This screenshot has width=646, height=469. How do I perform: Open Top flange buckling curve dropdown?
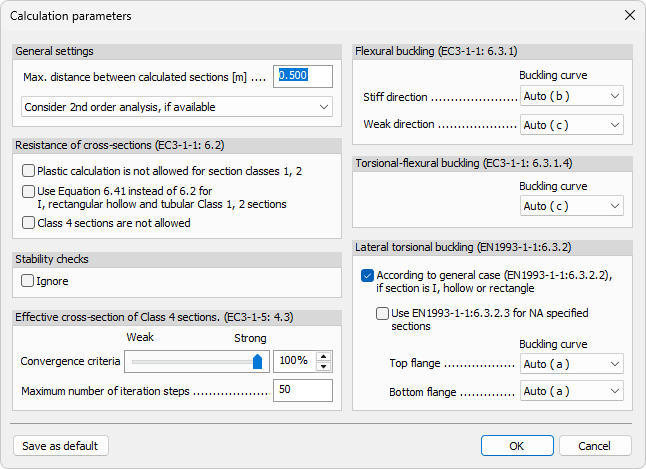coord(572,364)
